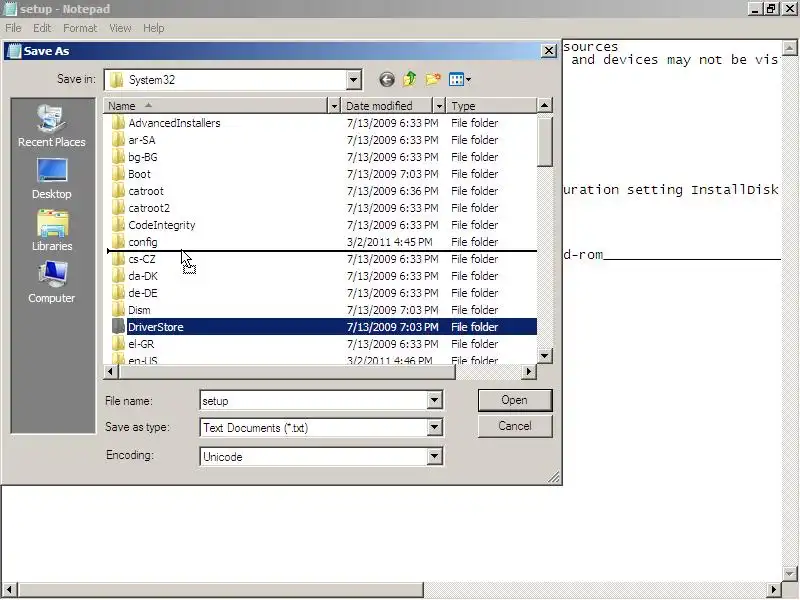Sort by the Name column header
This screenshot has width=800, height=600.
tap(215, 106)
